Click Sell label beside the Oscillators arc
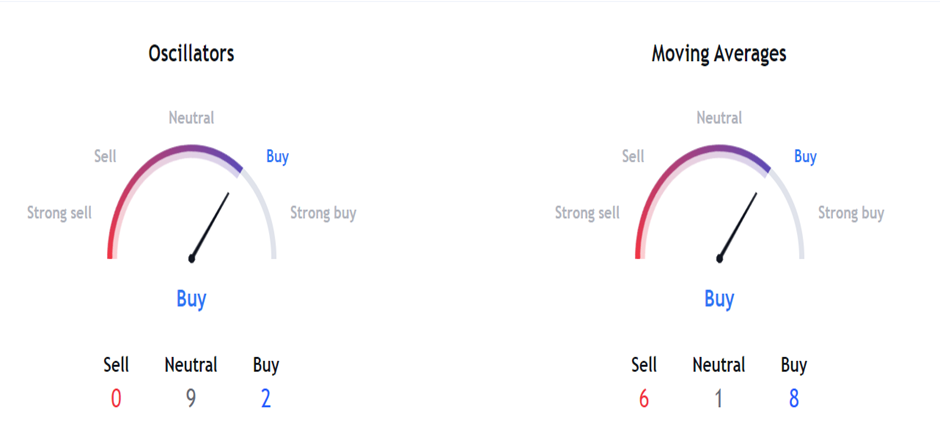 tap(105, 156)
